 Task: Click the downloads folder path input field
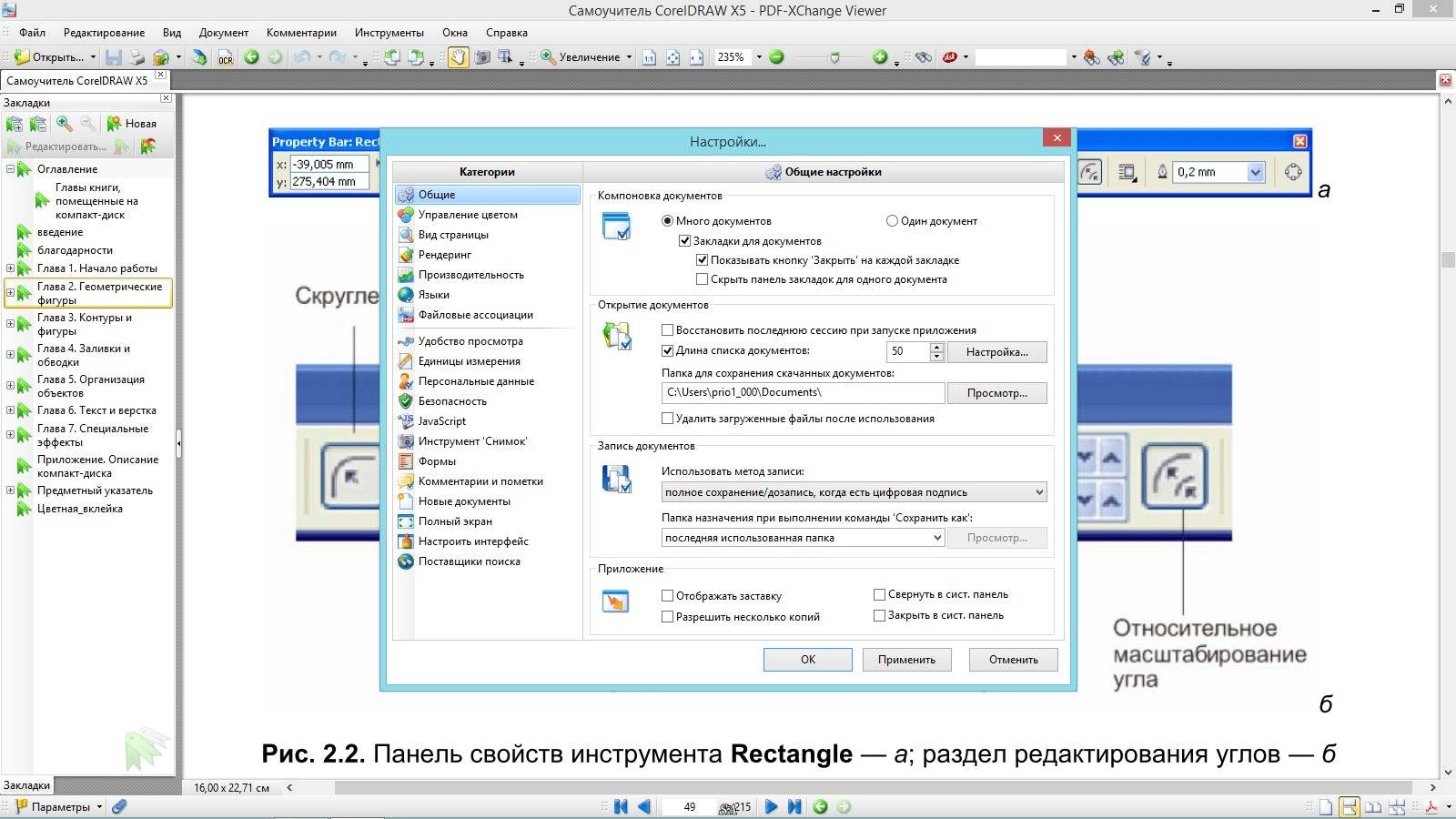pos(804,393)
